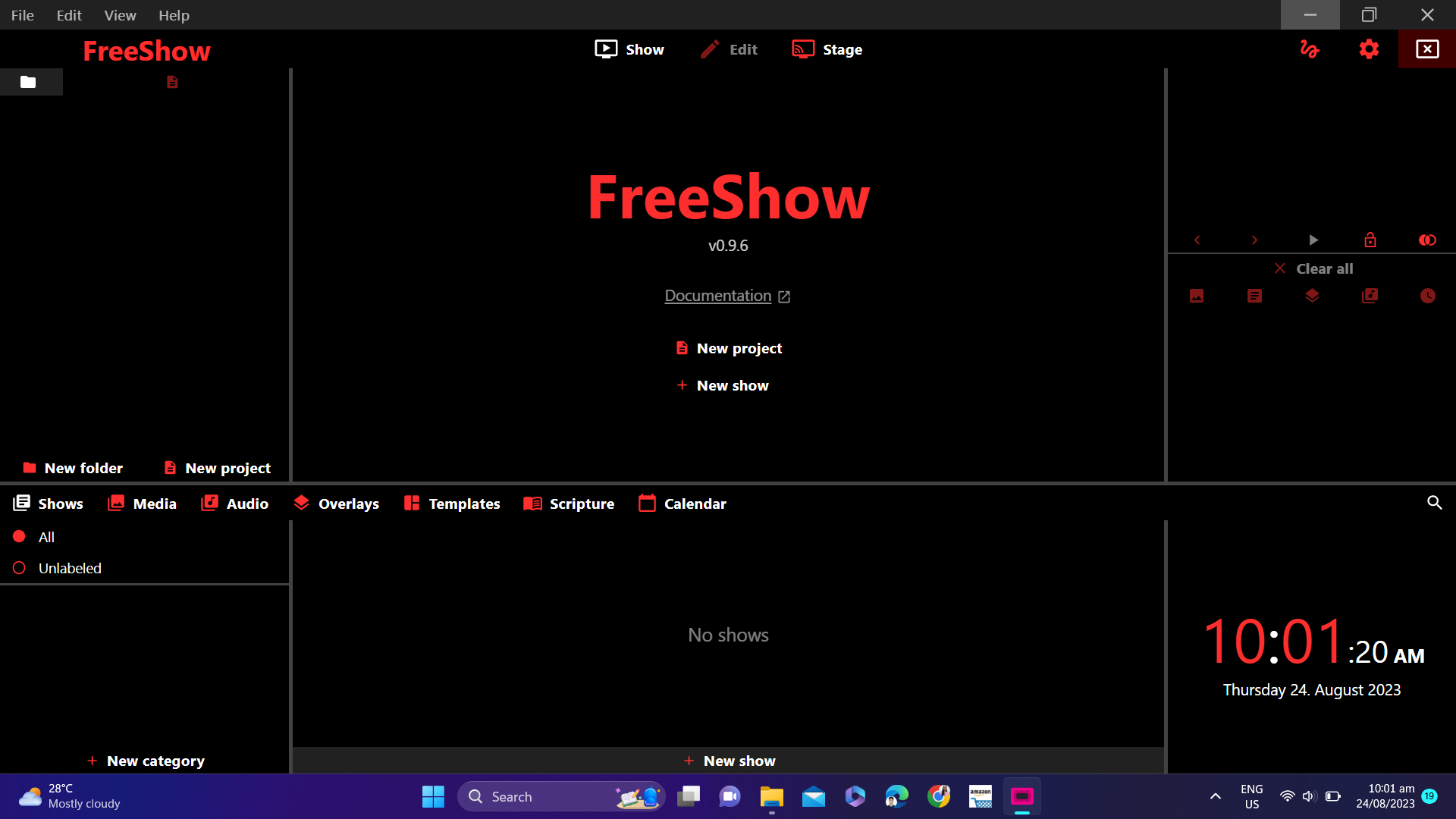Clear the timer output with the clock icon
The width and height of the screenshot is (1456, 819).
(x=1427, y=296)
